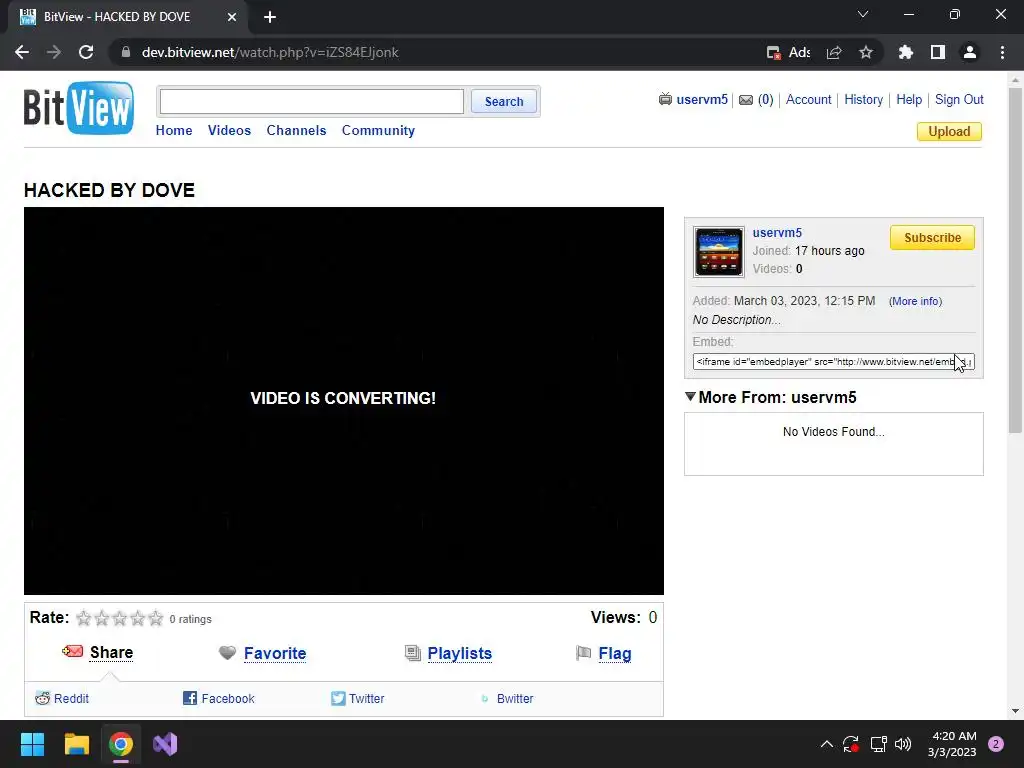The width and height of the screenshot is (1024, 768).
Task: View site info lock icon
Action: pos(126,52)
